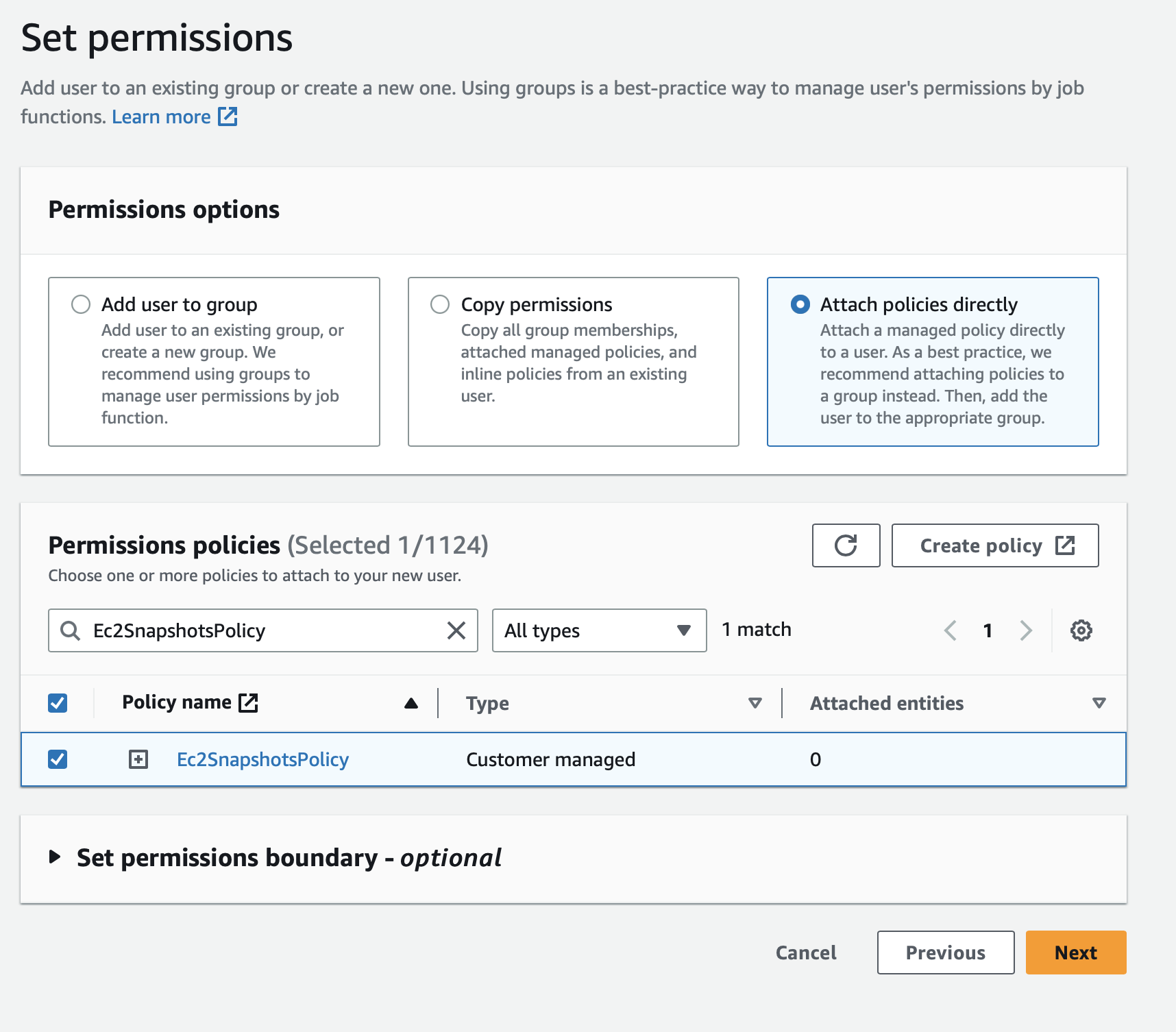Refresh the permissions policies list

click(x=846, y=546)
